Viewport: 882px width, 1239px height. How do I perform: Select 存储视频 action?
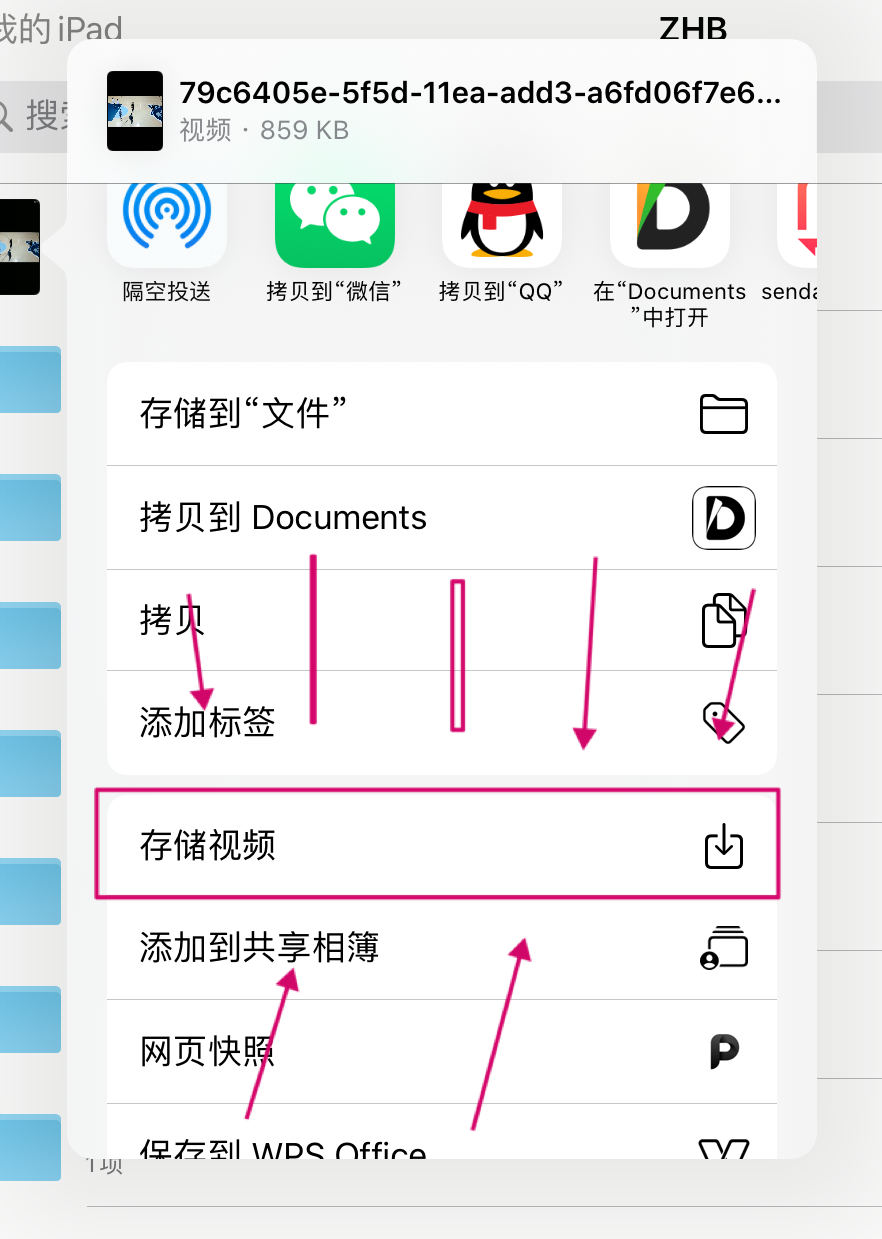[442, 846]
